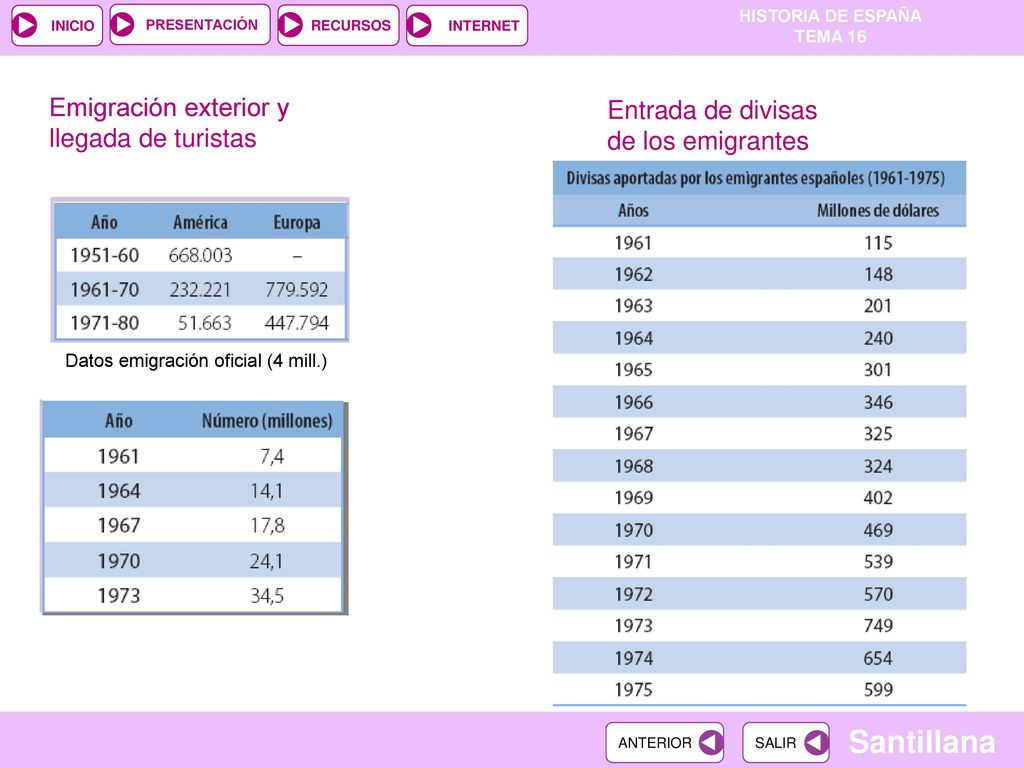This screenshot has height=768, width=1024.
Task: Click the play arrow icon beside INICIO
Action: coord(25,25)
